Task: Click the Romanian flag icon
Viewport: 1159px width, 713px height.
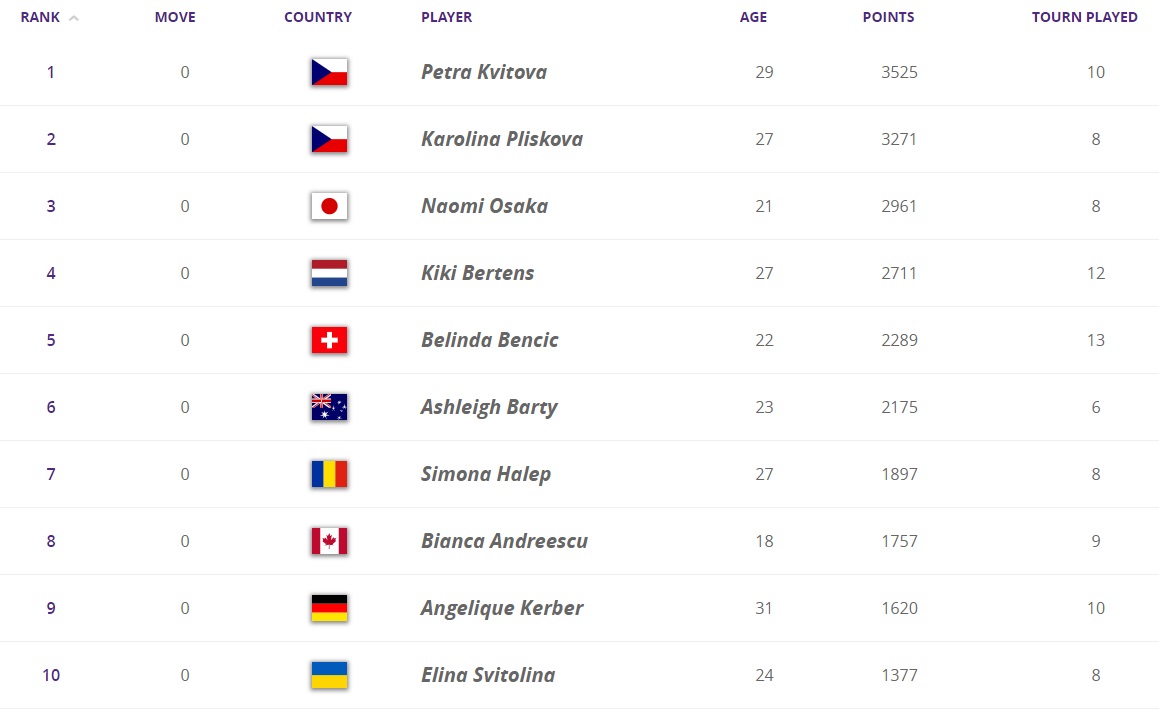Action: coord(329,474)
